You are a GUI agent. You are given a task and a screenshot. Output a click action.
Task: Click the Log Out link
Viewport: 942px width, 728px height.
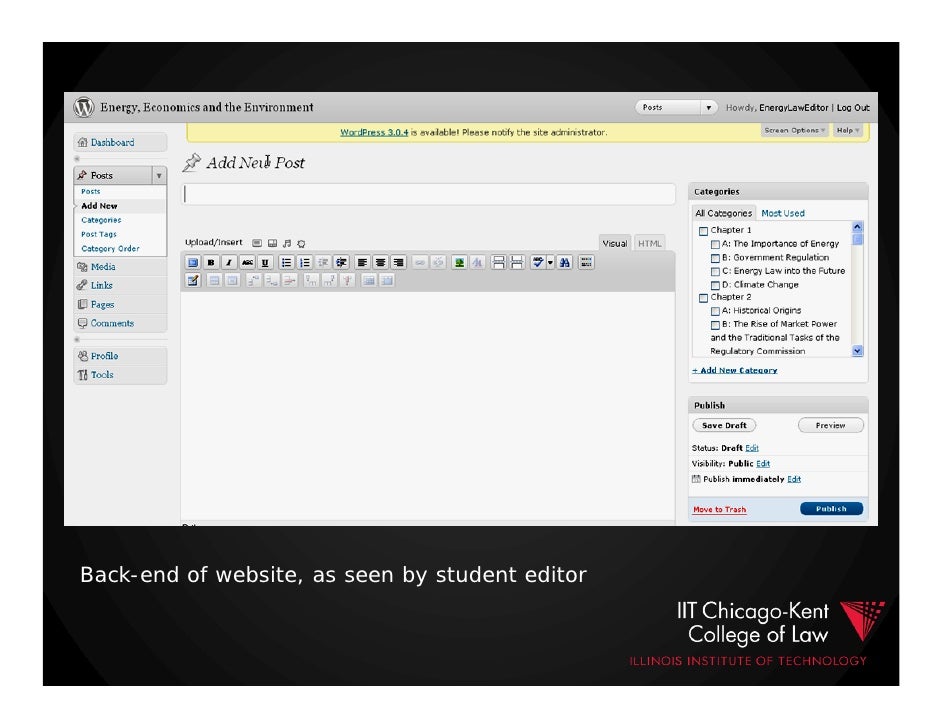click(x=853, y=108)
